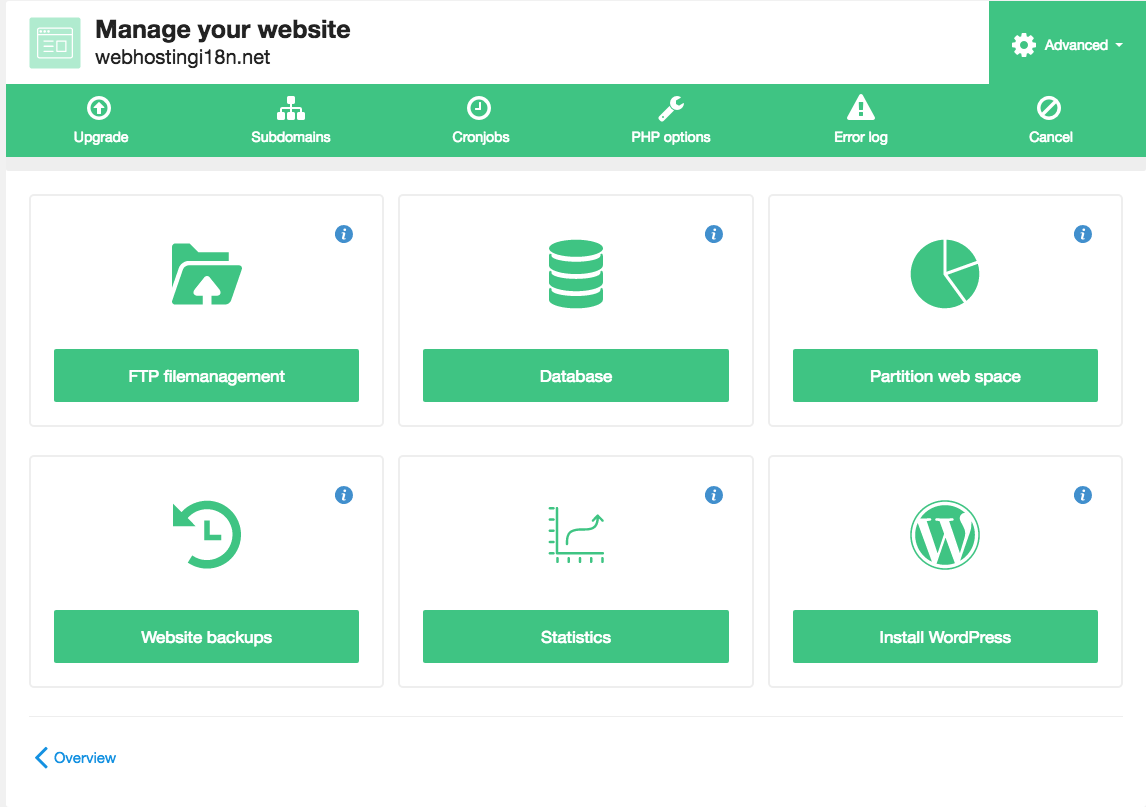Click the Install WordPress button
Image resolution: width=1146 pixels, height=807 pixels.
pos(945,636)
